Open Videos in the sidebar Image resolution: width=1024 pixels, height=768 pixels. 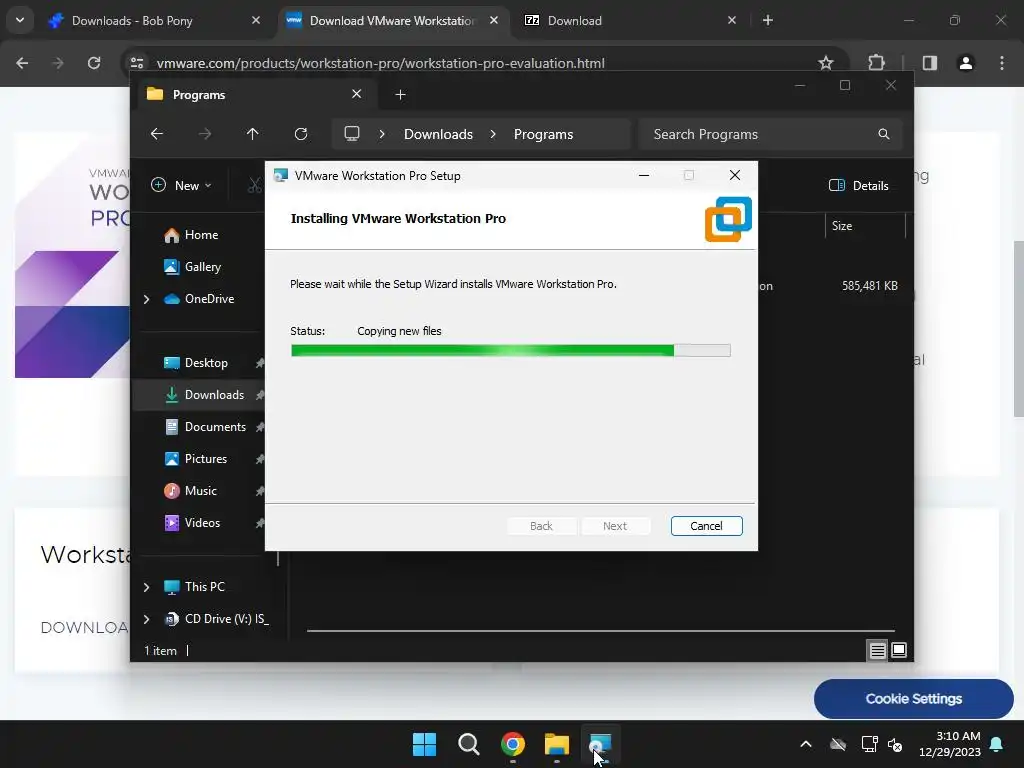(202, 523)
